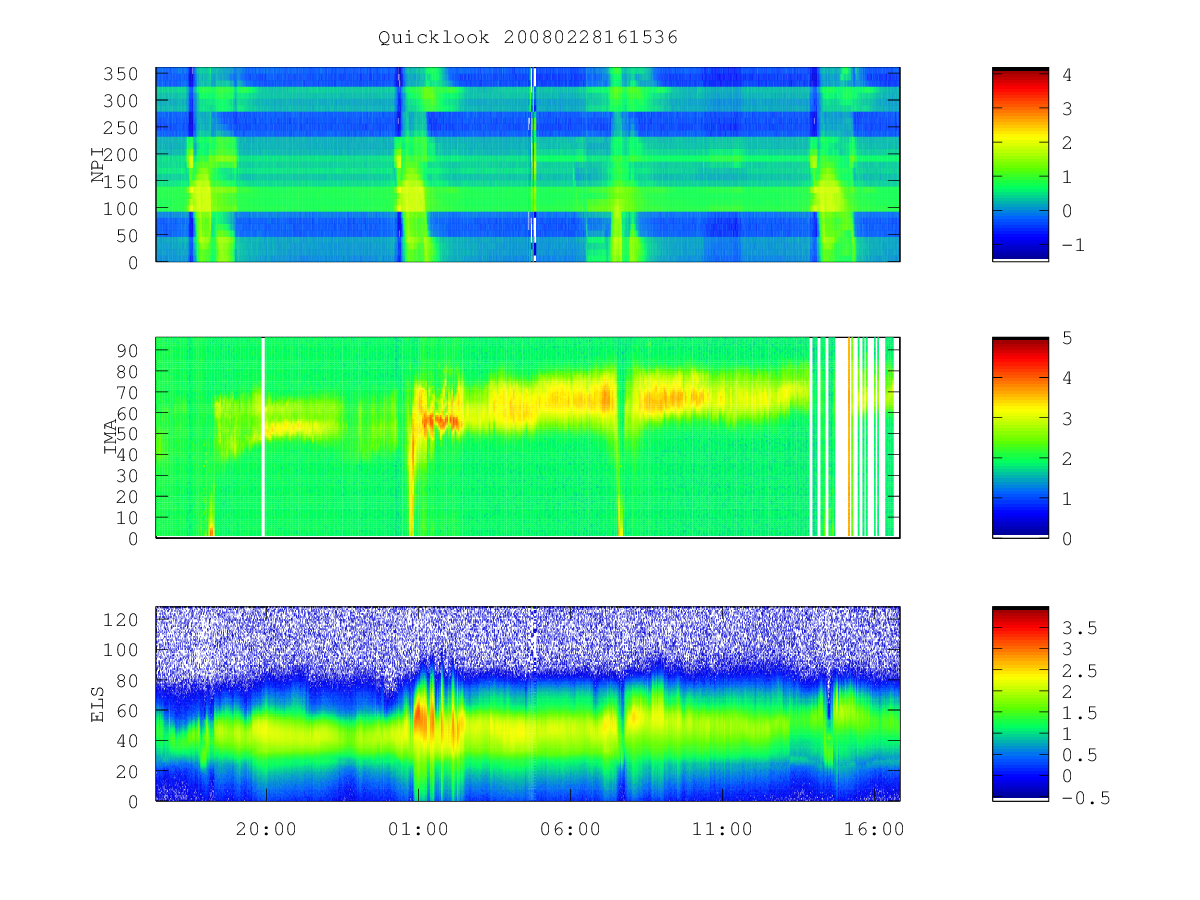
Task: Click the 4 label on NPI colorbar
Action: [x=1066, y=74]
